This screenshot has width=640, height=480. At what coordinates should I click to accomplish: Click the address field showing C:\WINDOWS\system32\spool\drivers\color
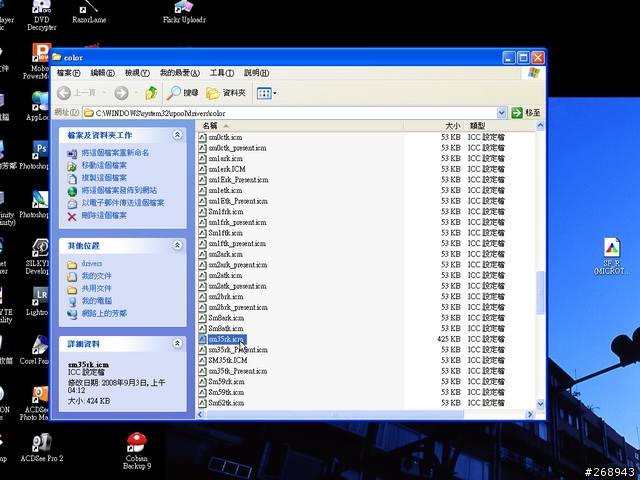tap(290, 113)
